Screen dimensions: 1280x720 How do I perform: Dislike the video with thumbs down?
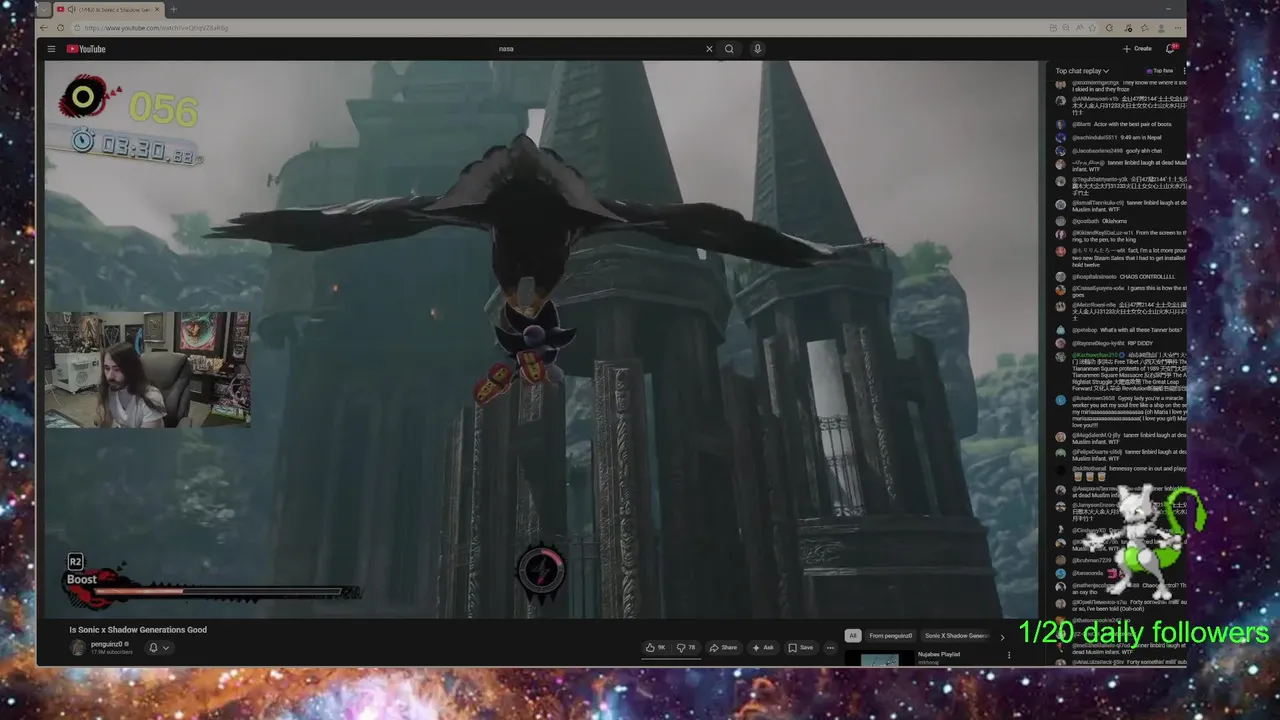686,648
